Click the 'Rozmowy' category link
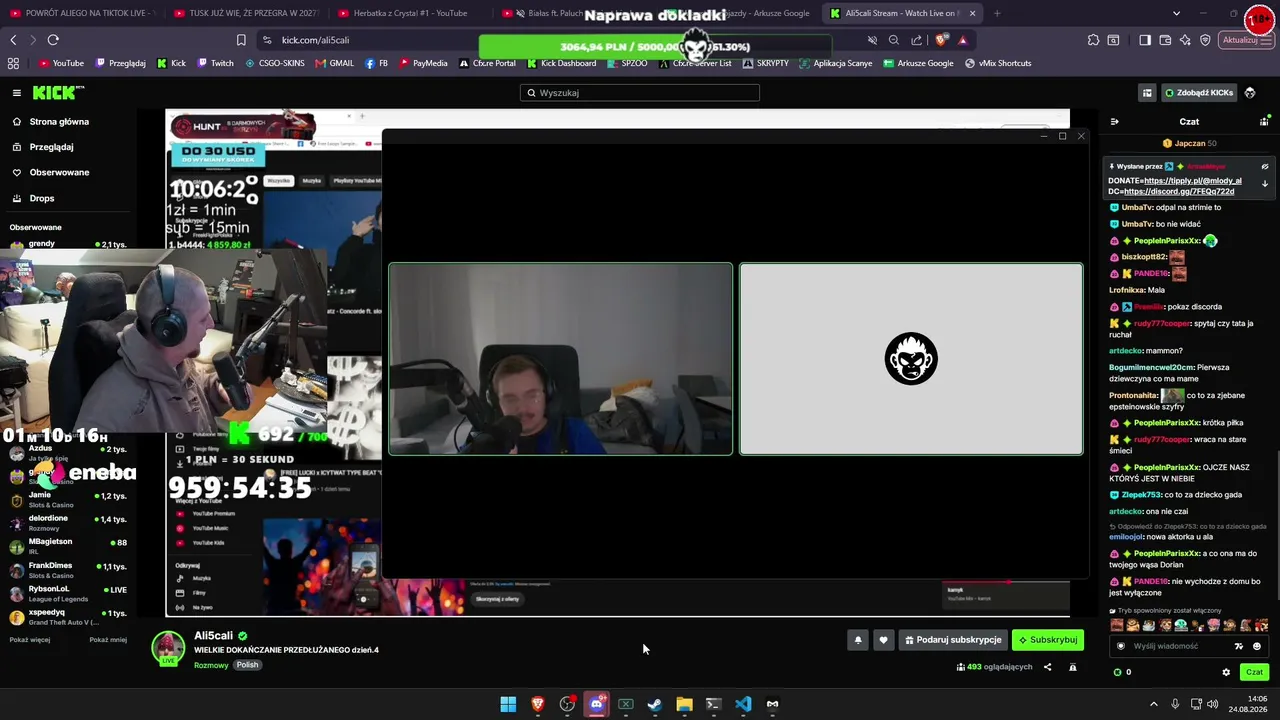 pos(211,665)
